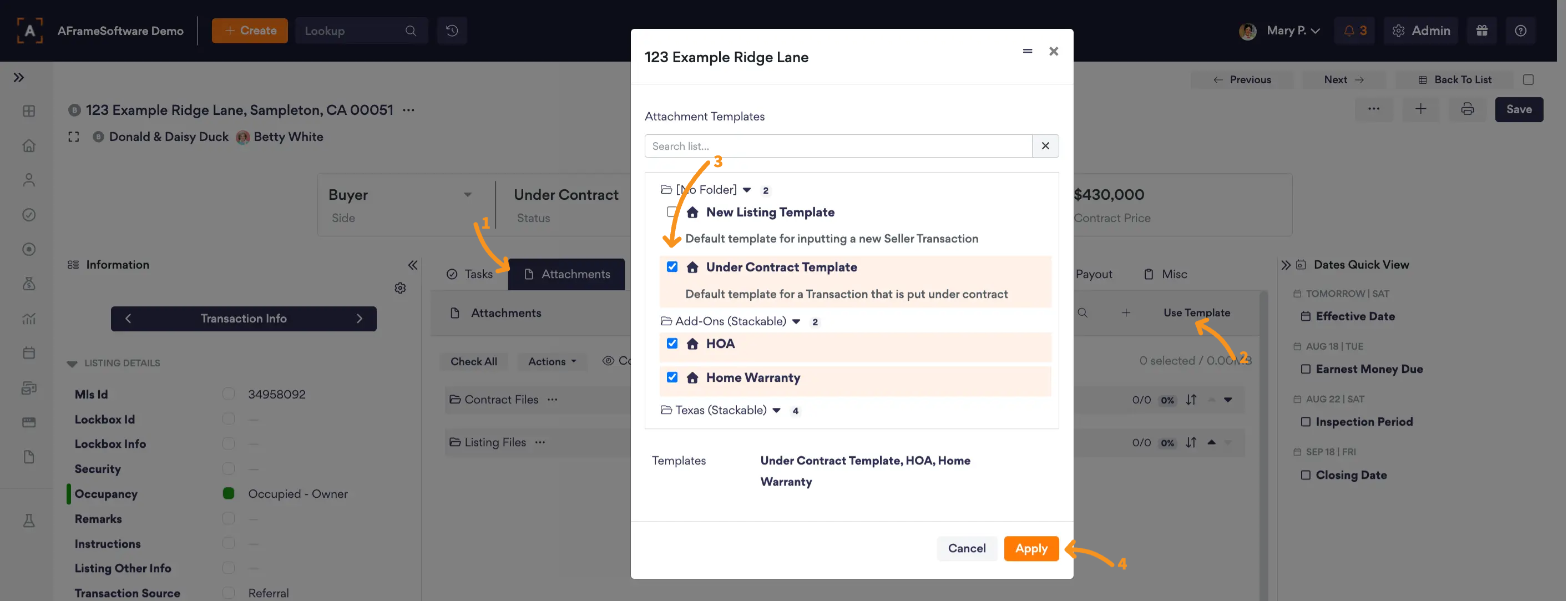Open the Actions dropdown
Image resolution: width=1568 pixels, height=601 pixels.
552,362
